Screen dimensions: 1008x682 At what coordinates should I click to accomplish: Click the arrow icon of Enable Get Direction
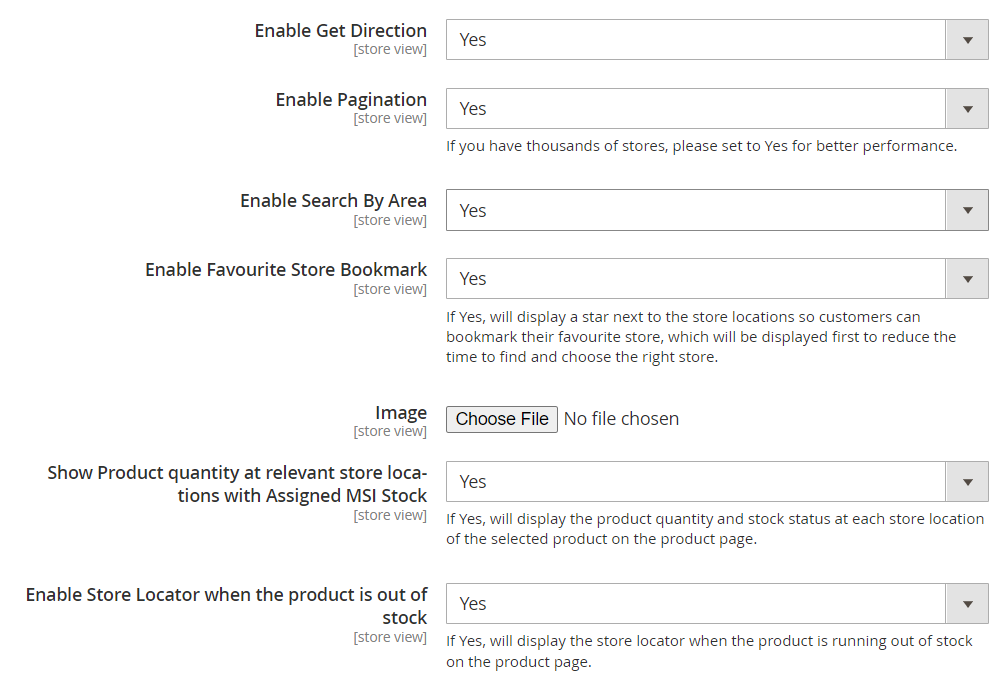point(967,40)
